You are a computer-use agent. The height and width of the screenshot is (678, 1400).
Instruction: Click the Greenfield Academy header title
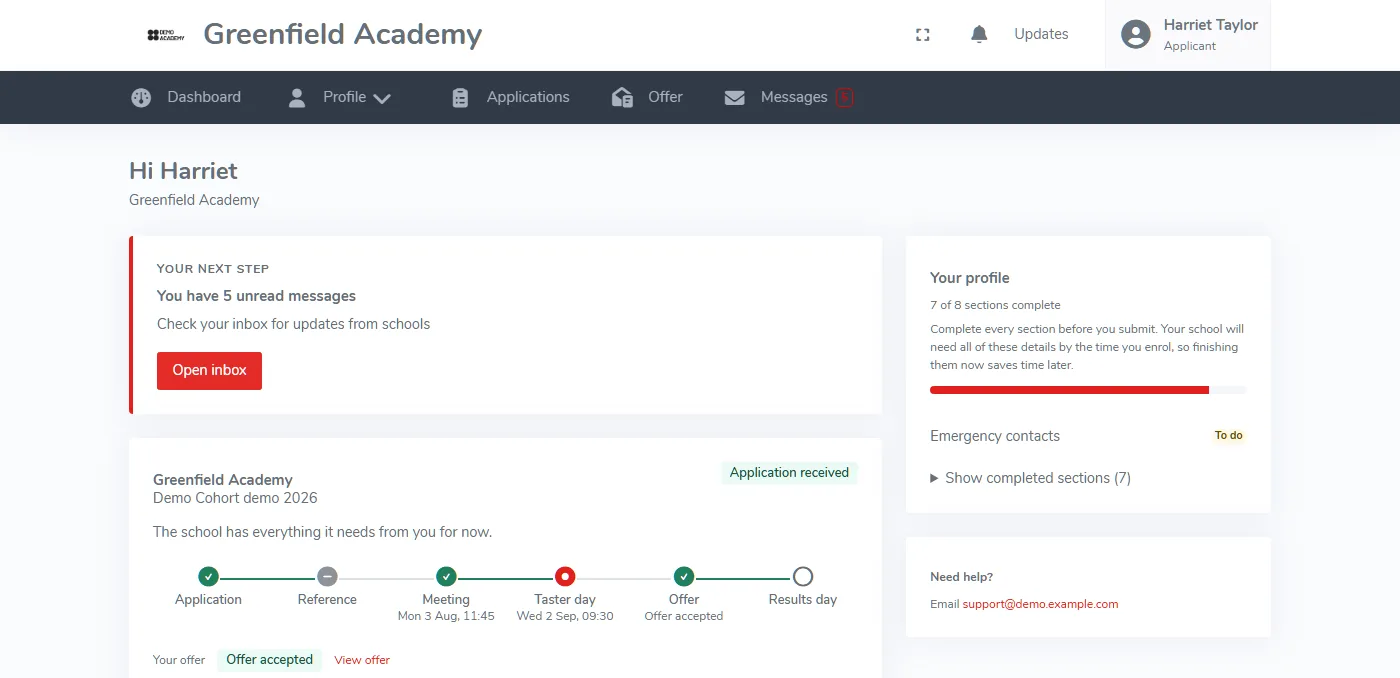click(342, 35)
